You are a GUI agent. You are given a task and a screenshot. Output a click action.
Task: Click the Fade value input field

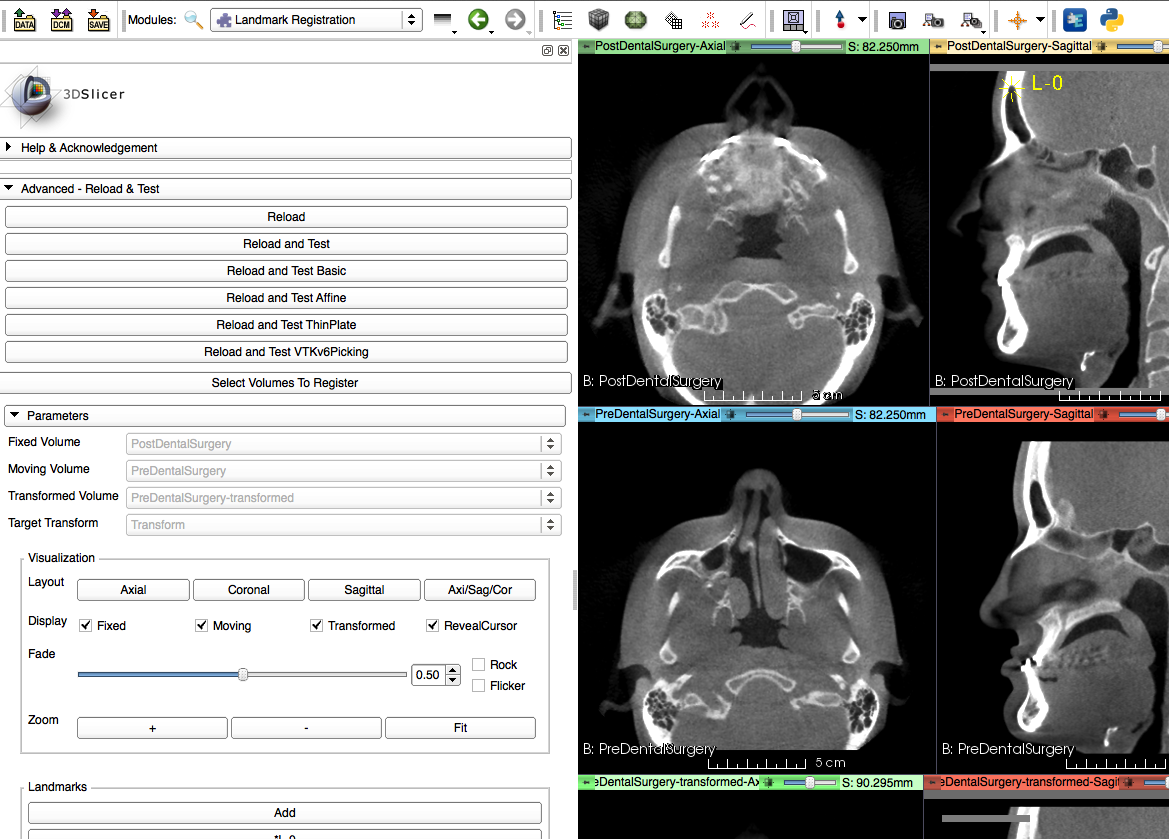(429, 675)
